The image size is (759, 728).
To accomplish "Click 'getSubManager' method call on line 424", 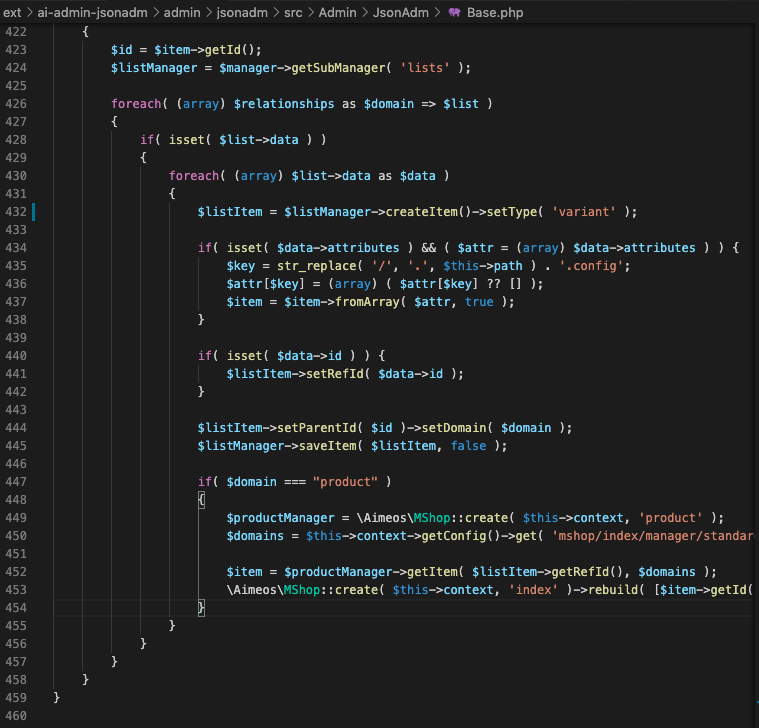I will pyautogui.click(x=338, y=68).
